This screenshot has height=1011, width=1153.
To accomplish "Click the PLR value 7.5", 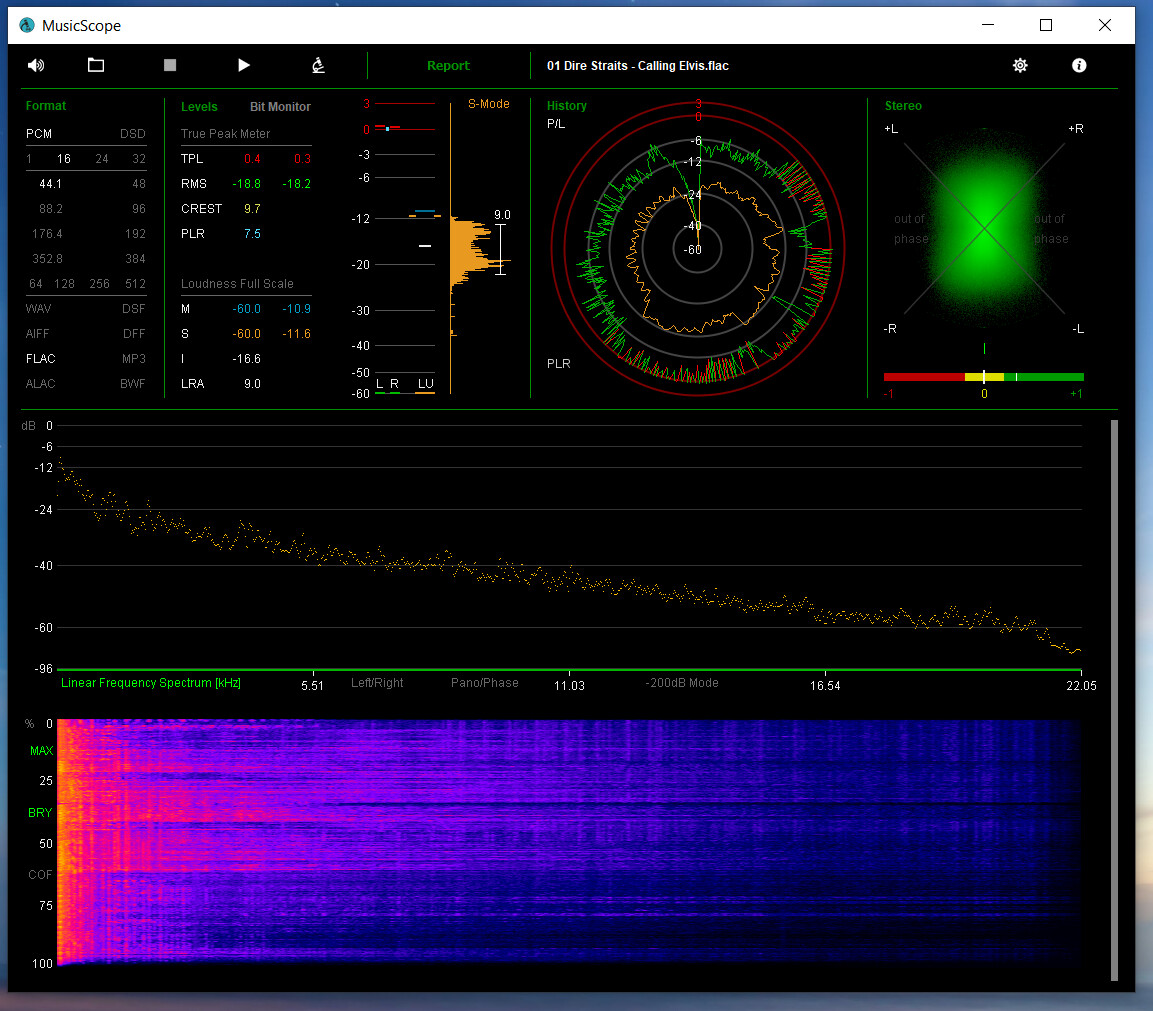I will (x=252, y=234).
